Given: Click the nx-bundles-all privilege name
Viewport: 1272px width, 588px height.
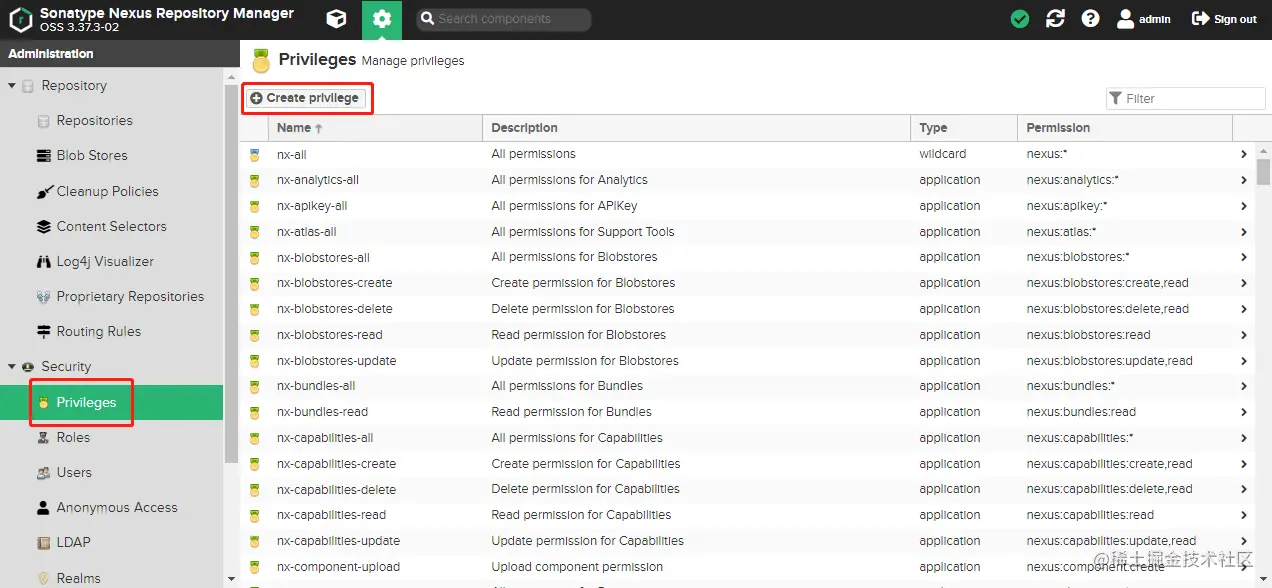Looking at the screenshot, I should 316,386.
